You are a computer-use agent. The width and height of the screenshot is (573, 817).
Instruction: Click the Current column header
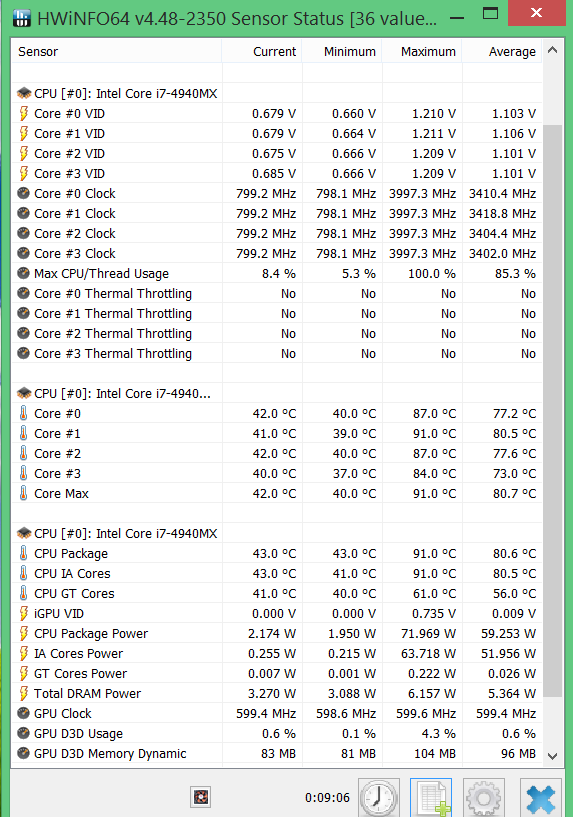(x=262, y=52)
